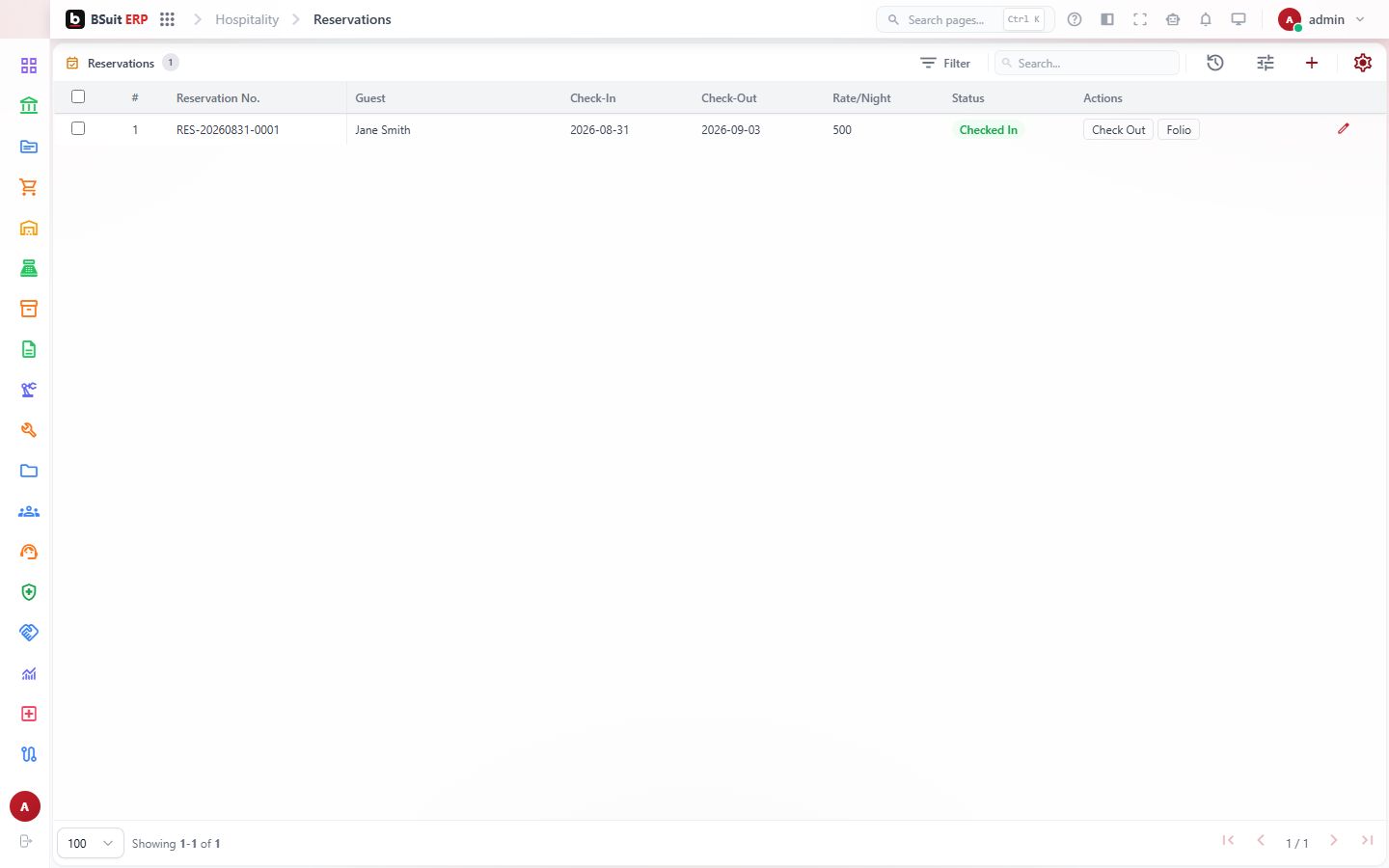
Task: Open the help question mark icon
Action: 1075,19
